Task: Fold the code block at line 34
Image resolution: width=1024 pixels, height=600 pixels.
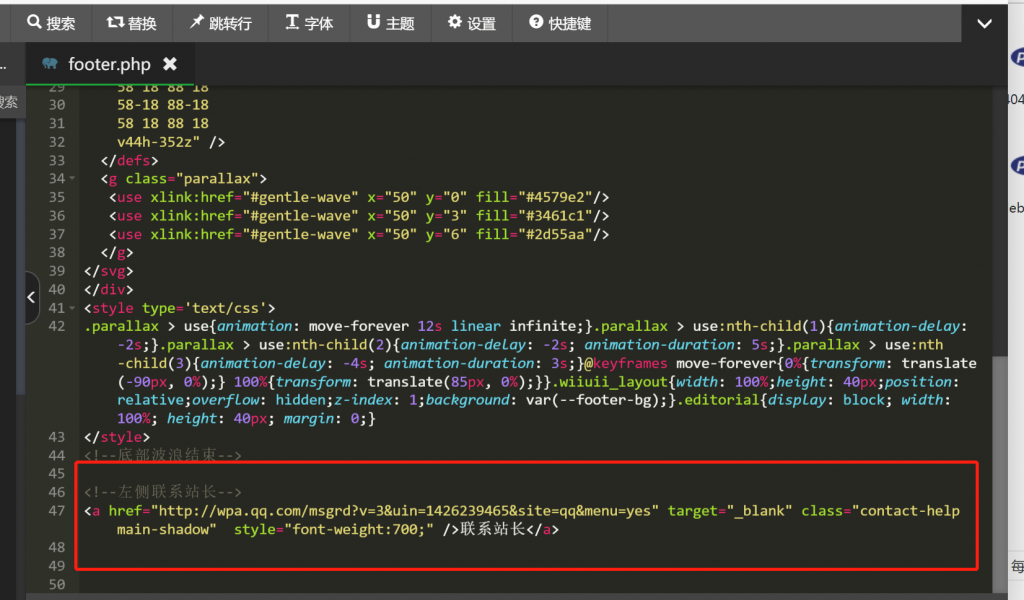Action: [x=72, y=179]
